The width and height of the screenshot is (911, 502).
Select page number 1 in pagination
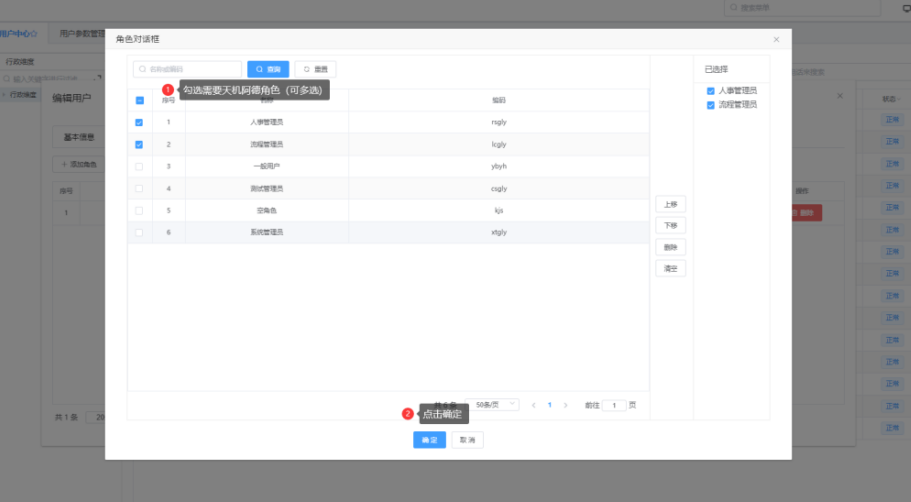(x=550, y=405)
